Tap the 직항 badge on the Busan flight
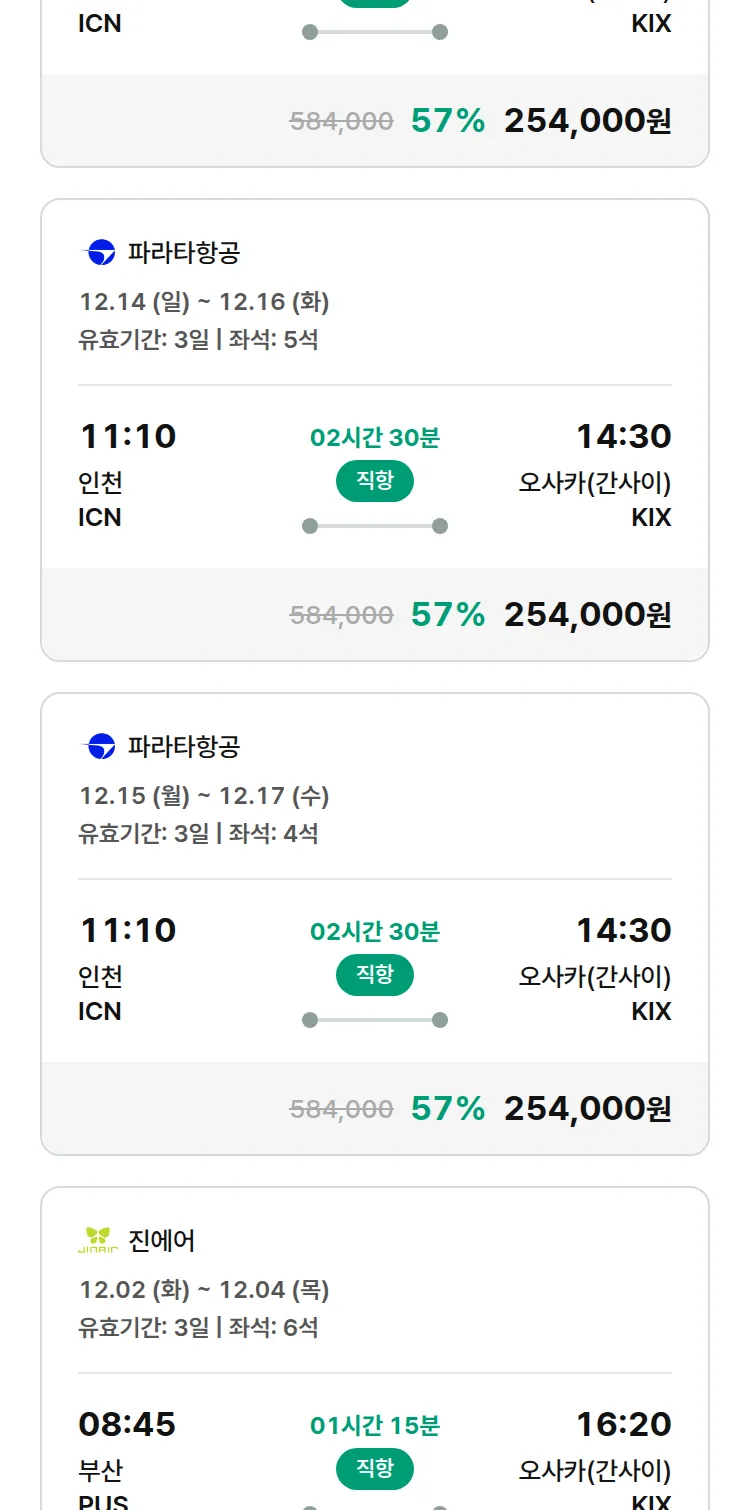750x1510 pixels. click(x=375, y=1469)
